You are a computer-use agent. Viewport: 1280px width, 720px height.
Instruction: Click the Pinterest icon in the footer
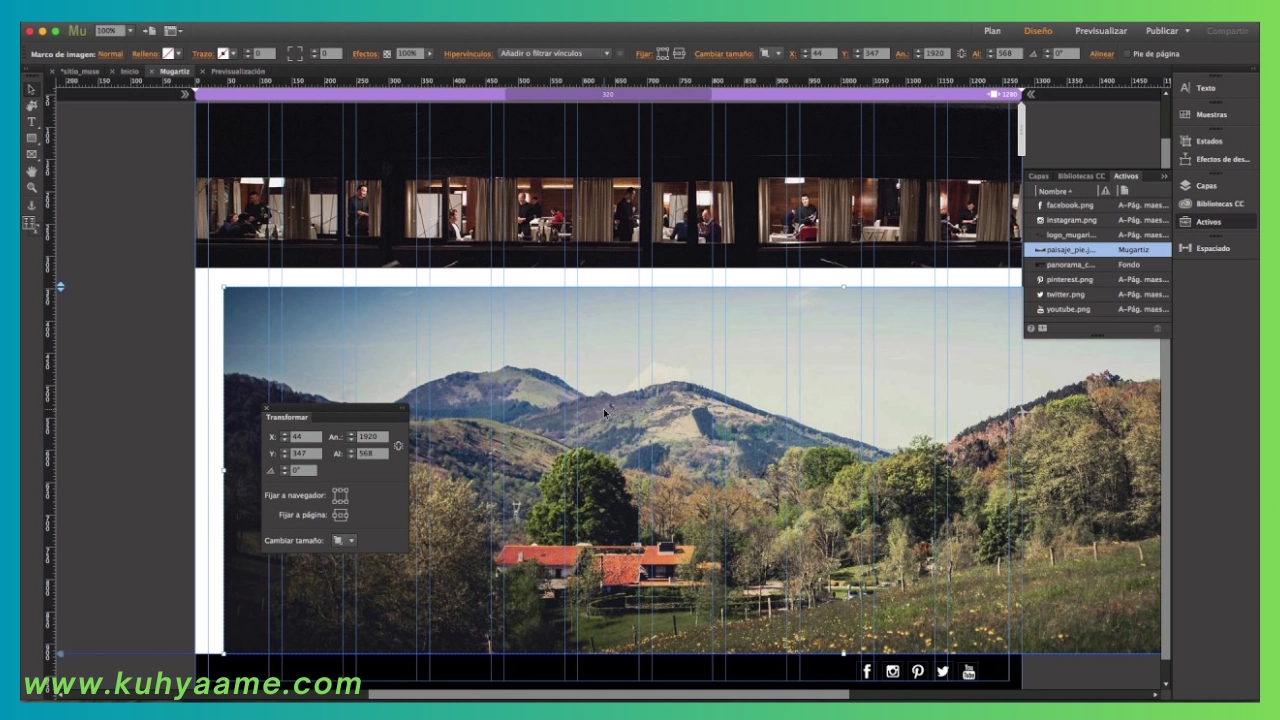(x=917, y=671)
